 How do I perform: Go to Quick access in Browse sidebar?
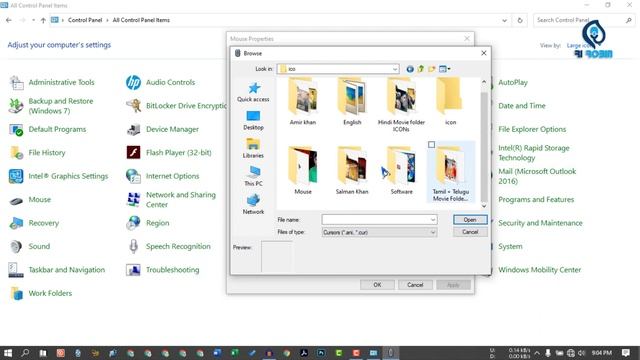coord(253,92)
